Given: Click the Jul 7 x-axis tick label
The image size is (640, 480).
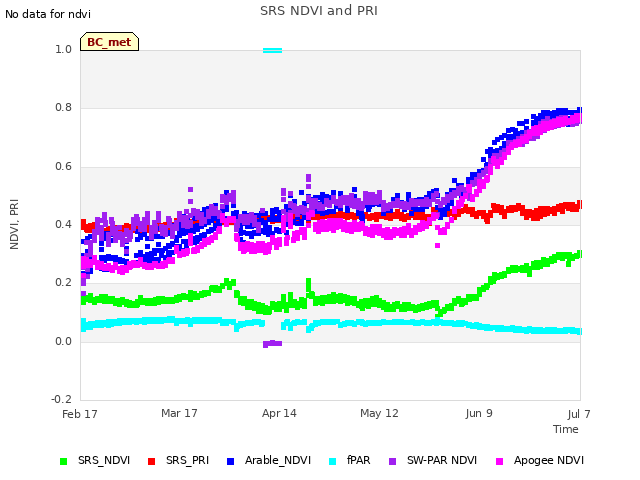Looking at the screenshot, I should (579, 414).
